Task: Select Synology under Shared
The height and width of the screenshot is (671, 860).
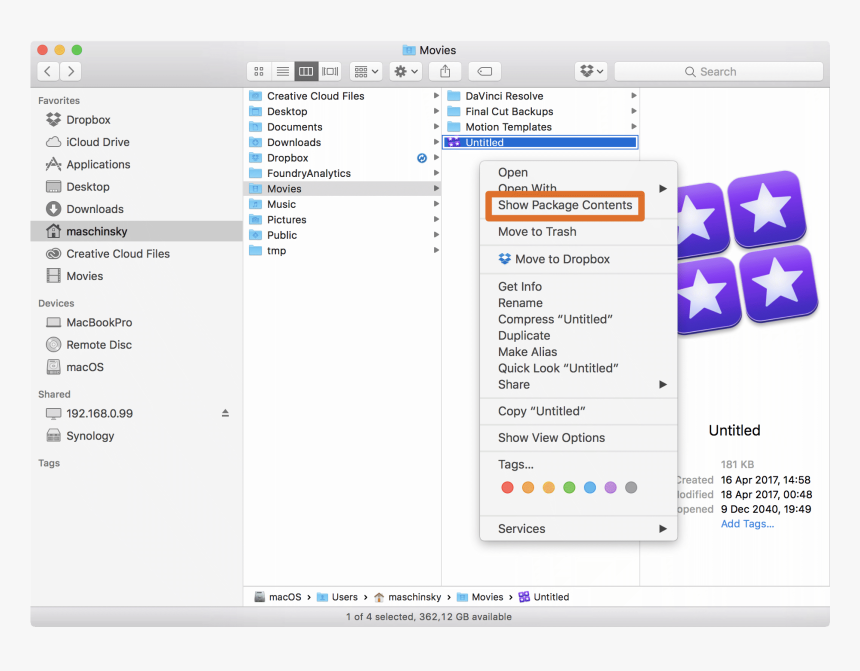Action: tap(90, 436)
